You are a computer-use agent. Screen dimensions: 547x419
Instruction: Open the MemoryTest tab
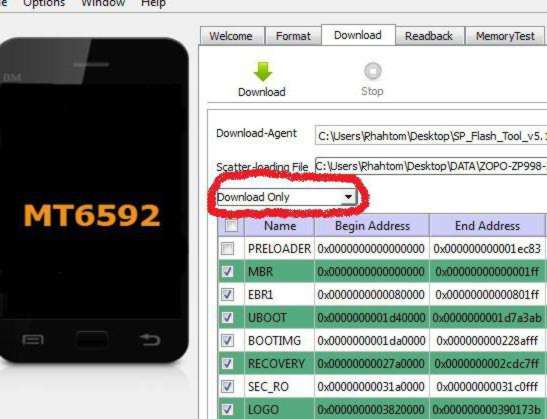505,36
